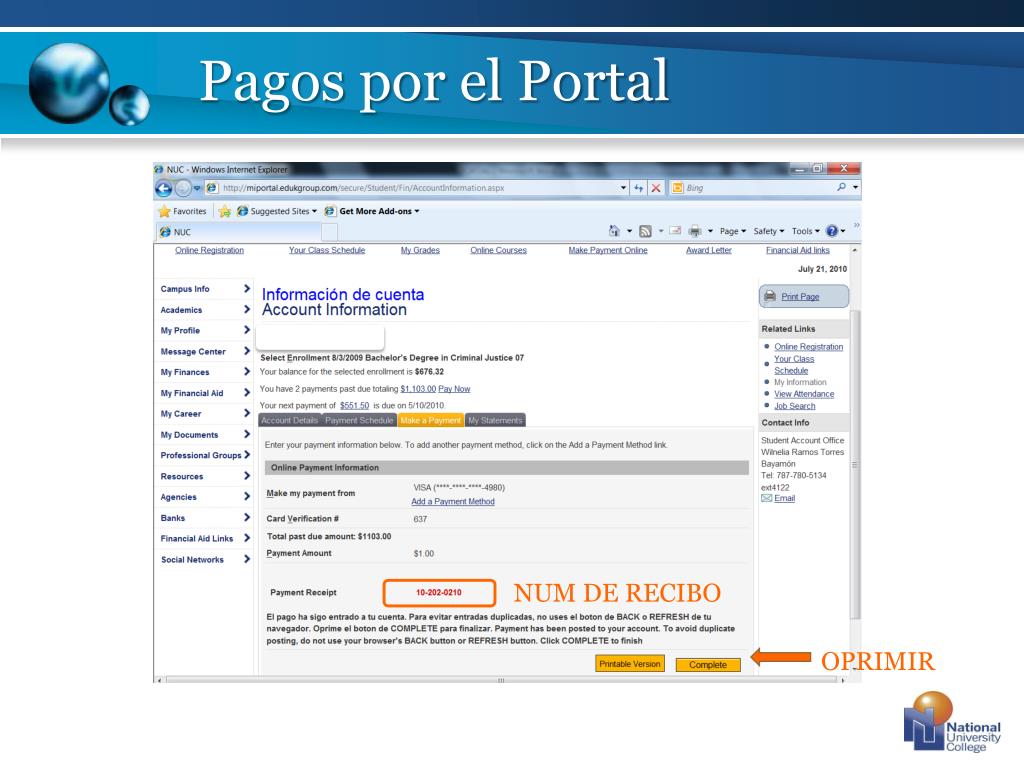Click the red Stop loading icon

(x=656, y=188)
